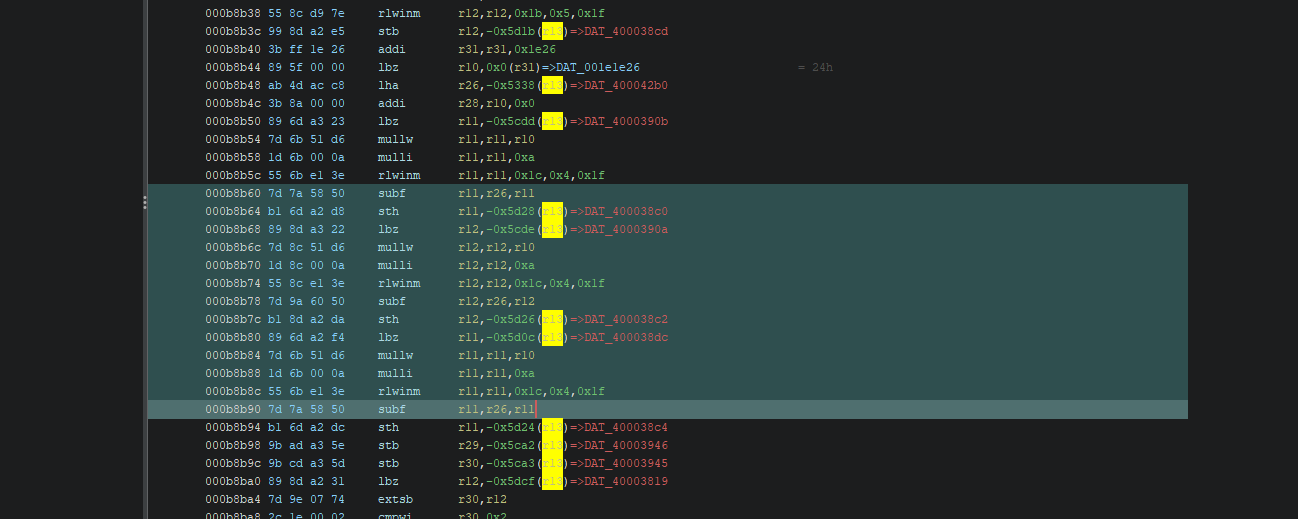This screenshot has width=1298, height=519.
Task: Follow the DAT_400038cd reference
Action: click(x=626, y=32)
